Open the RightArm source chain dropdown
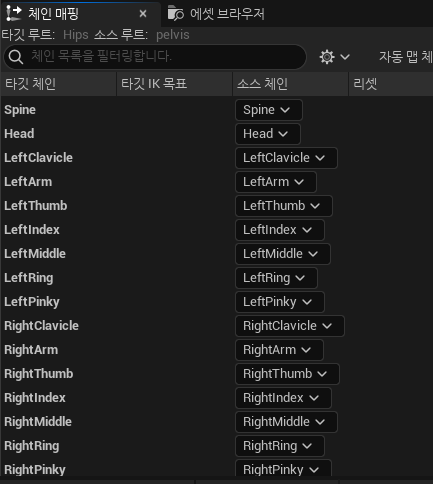This screenshot has height=484, width=433. [x=279, y=350]
